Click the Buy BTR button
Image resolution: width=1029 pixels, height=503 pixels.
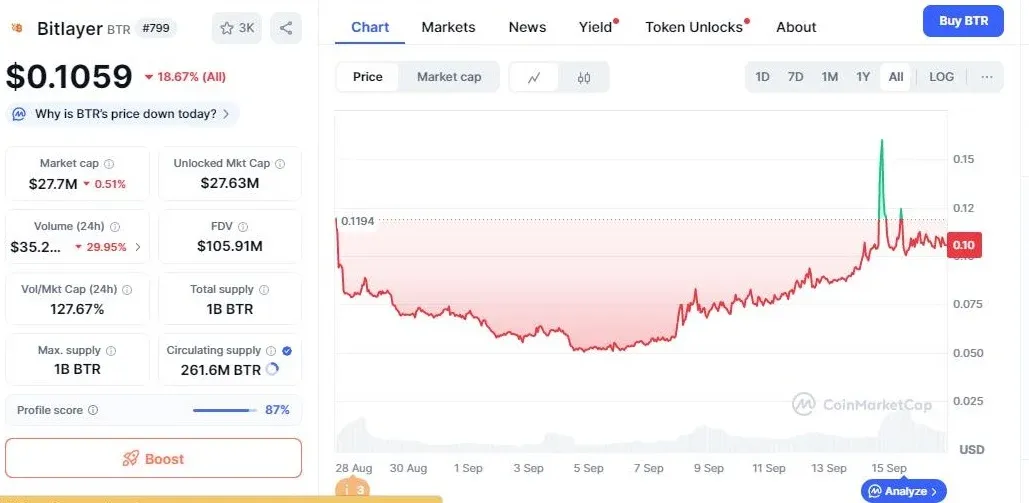(963, 21)
